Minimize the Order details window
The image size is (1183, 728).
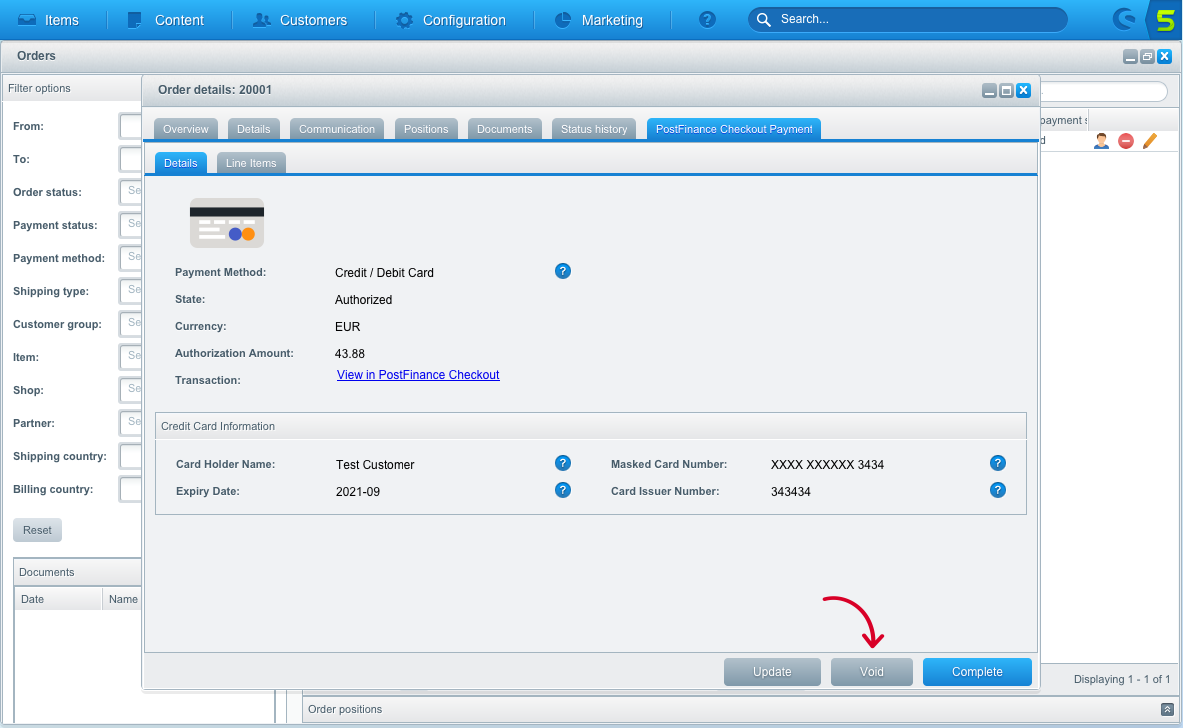[989, 91]
